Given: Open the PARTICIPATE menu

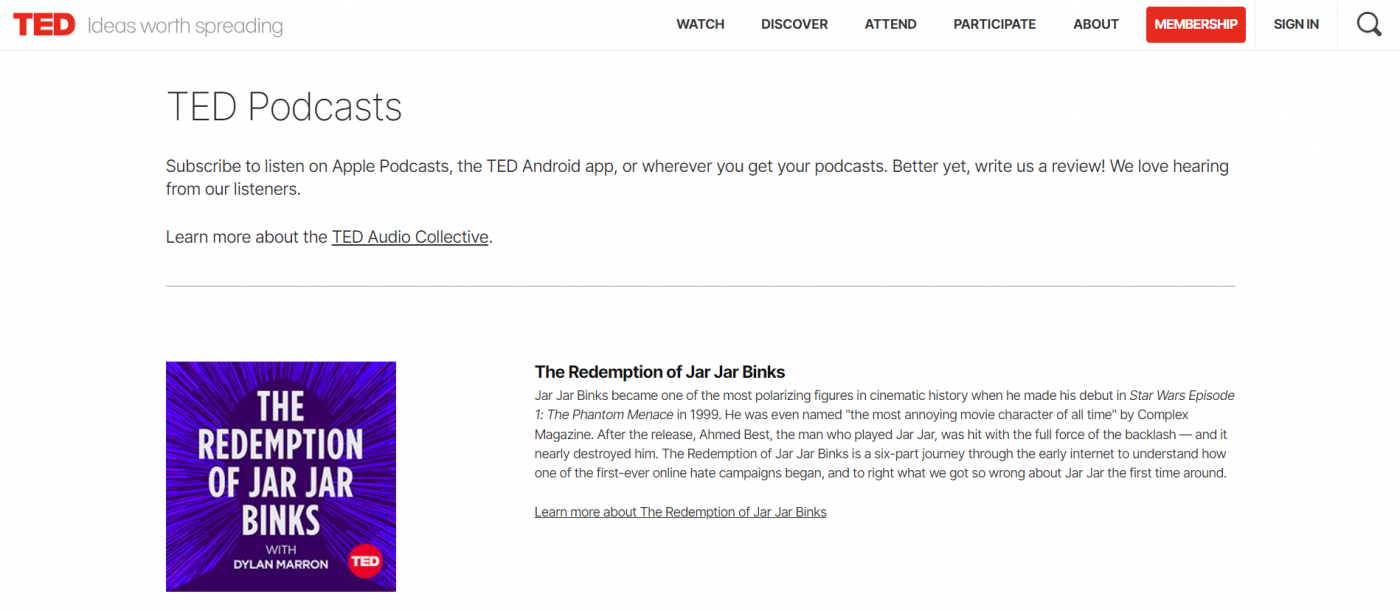Looking at the screenshot, I should [994, 24].
